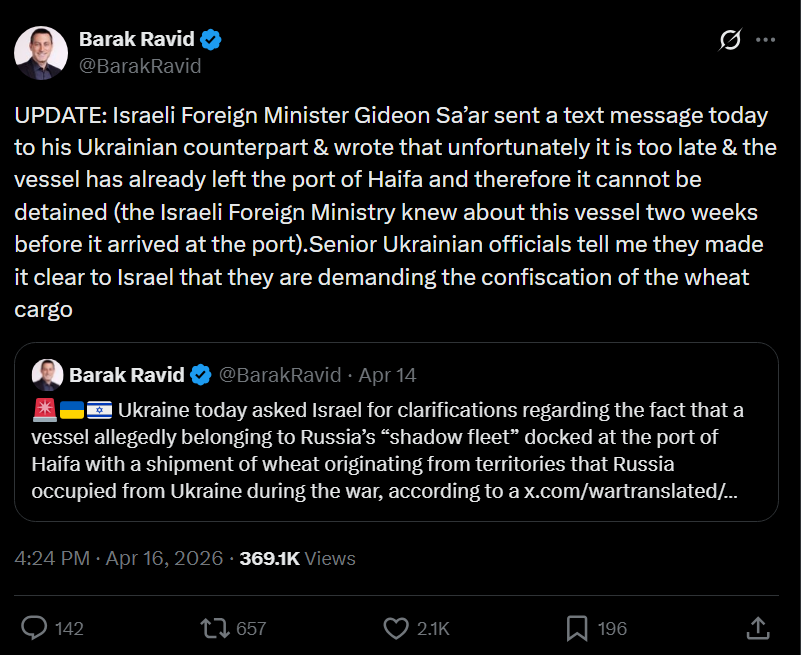Open the three-dot more options menu
801x655 pixels.
[765, 40]
